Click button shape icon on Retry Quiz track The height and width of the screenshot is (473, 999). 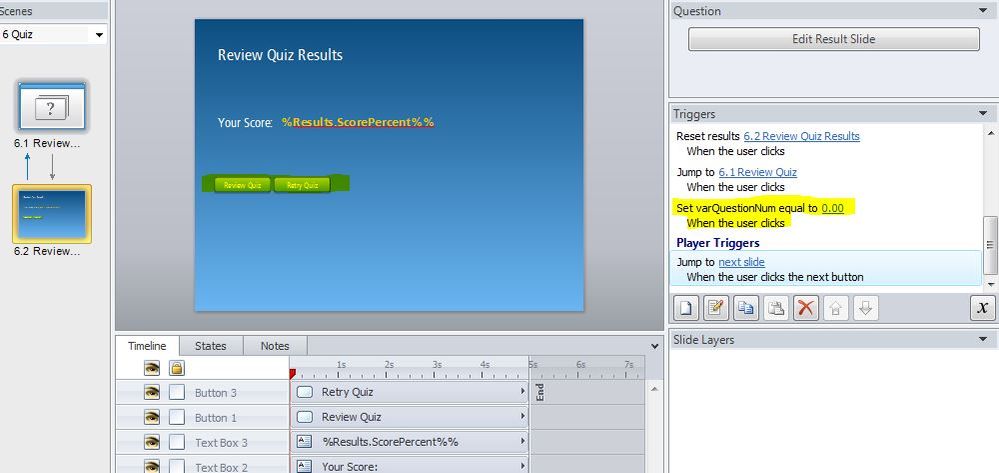(x=305, y=392)
